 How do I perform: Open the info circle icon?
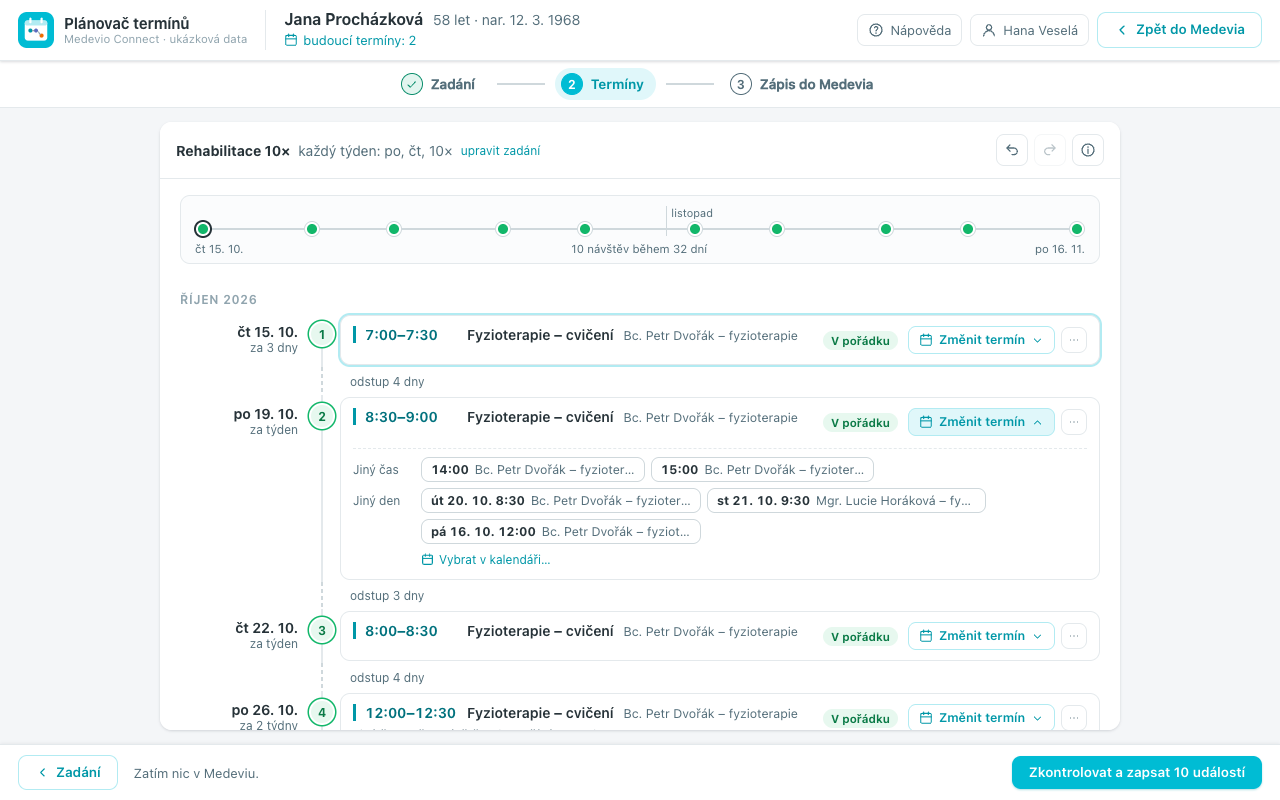pos(1088,150)
